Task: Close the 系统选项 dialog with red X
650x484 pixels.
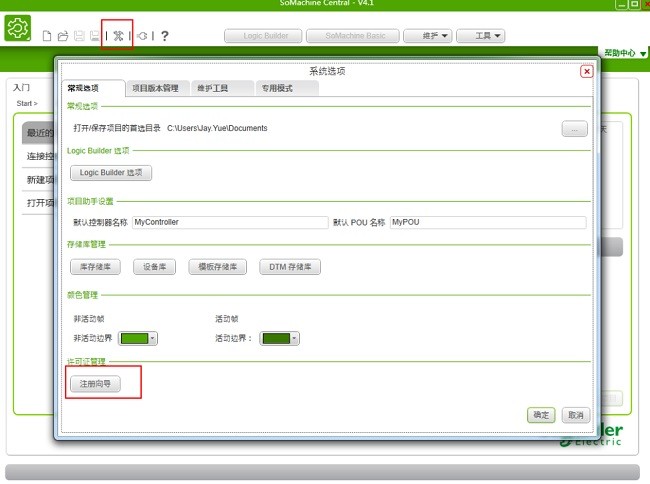Action: (587, 71)
